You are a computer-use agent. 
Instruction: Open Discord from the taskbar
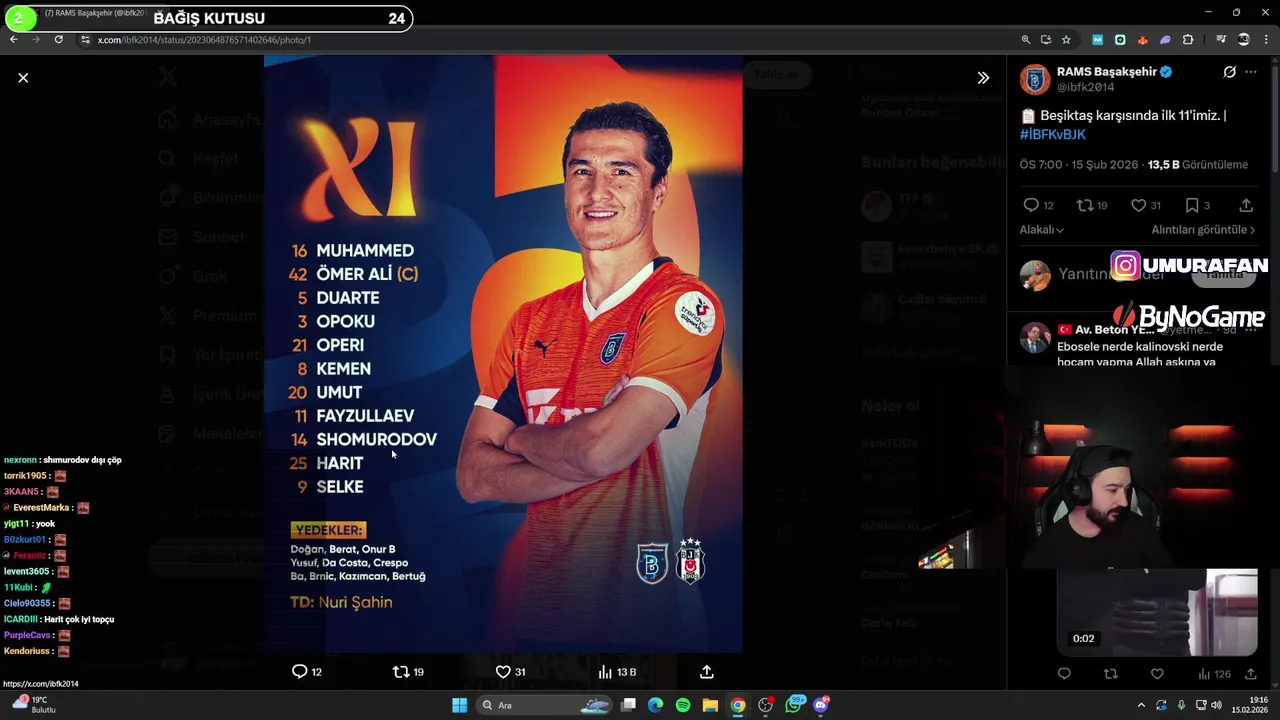click(x=821, y=705)
